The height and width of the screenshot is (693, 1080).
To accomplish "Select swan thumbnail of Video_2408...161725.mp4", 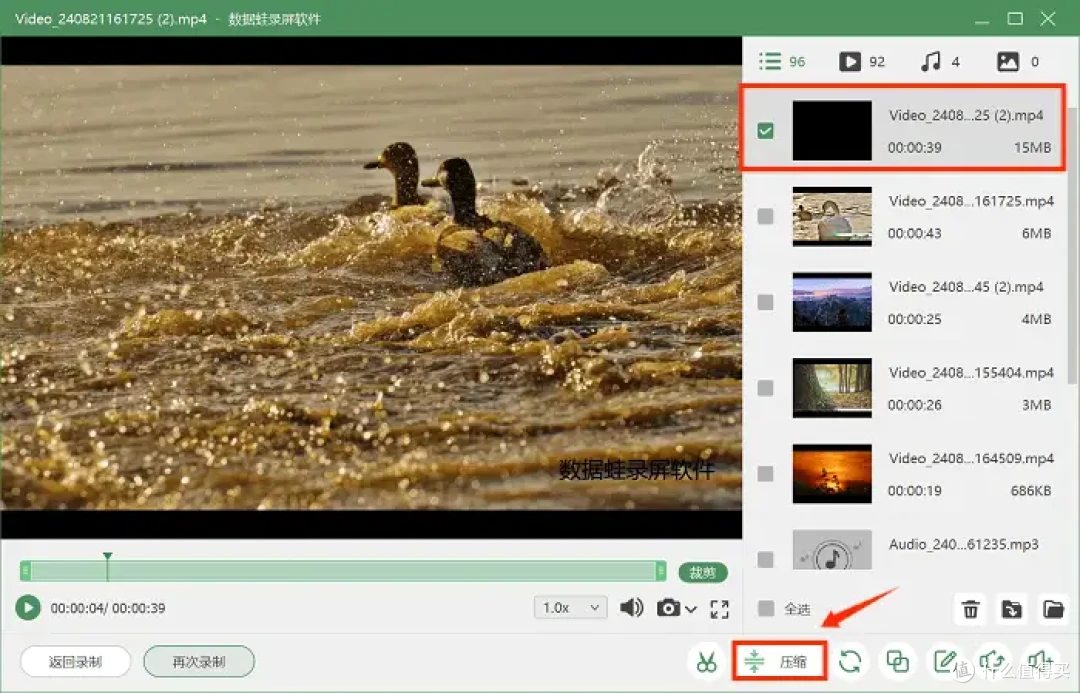I will coord(832,216).
